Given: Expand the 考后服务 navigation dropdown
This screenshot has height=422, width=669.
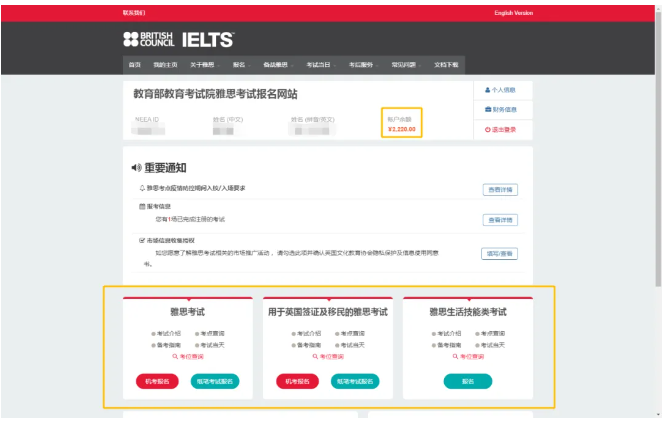Looking at the screenshot, I should click(364, 65).
